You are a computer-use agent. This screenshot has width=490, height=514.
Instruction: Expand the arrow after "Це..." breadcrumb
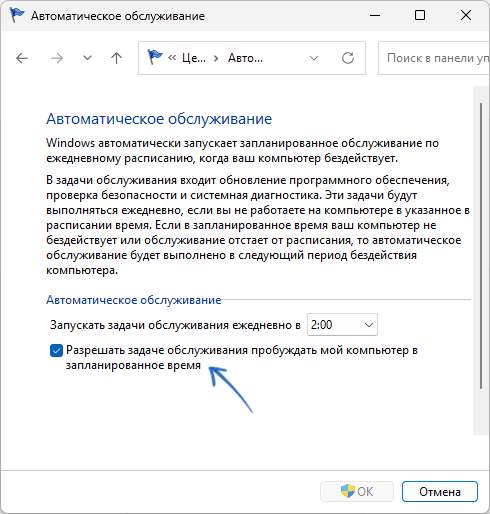216,59
